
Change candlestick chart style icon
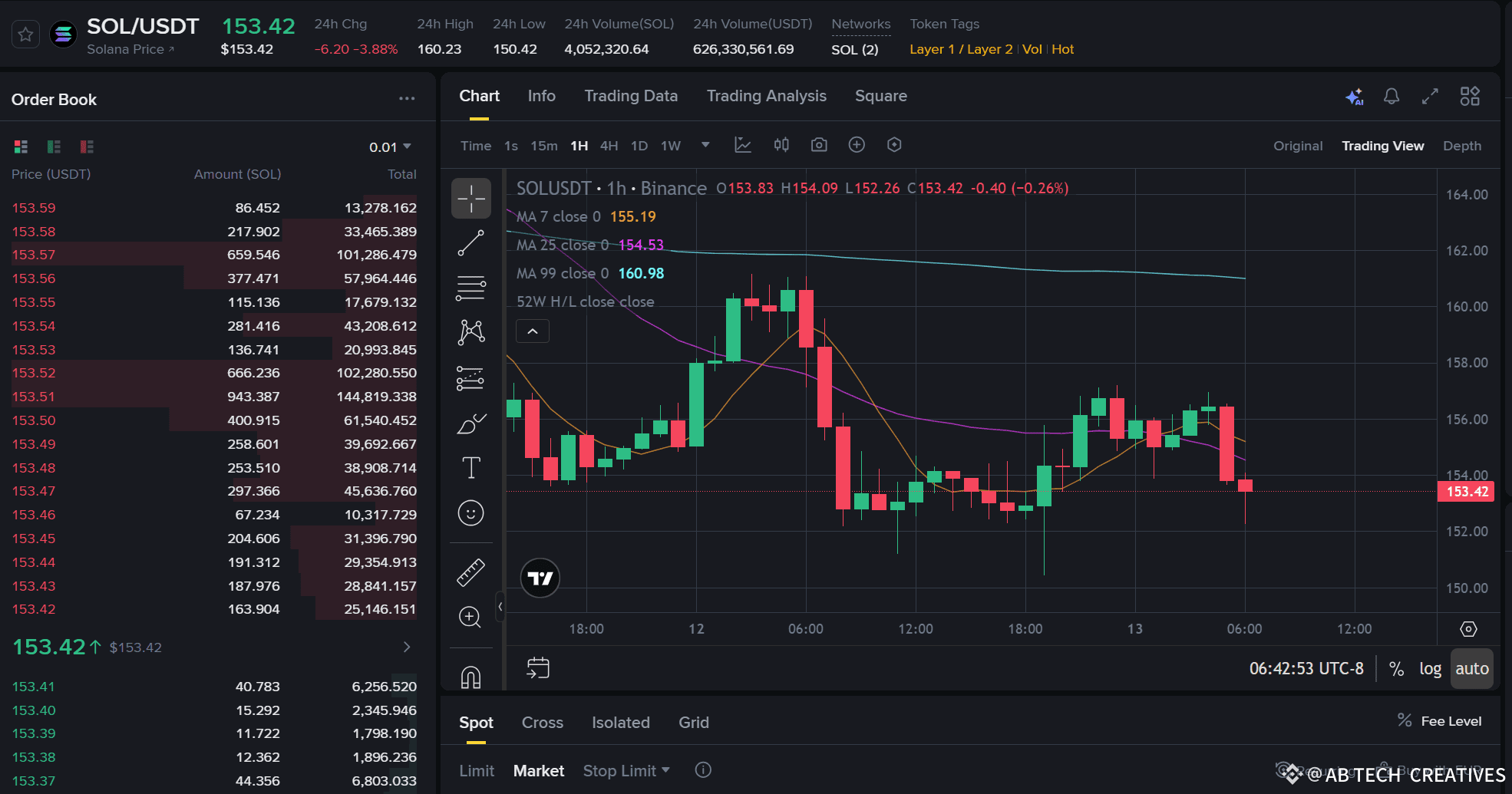coord(781,145)
